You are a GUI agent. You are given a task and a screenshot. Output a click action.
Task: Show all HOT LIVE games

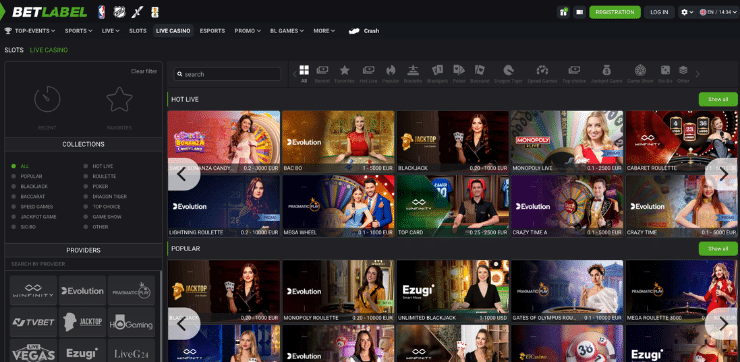pyautogui.click(x=718, y=100)
